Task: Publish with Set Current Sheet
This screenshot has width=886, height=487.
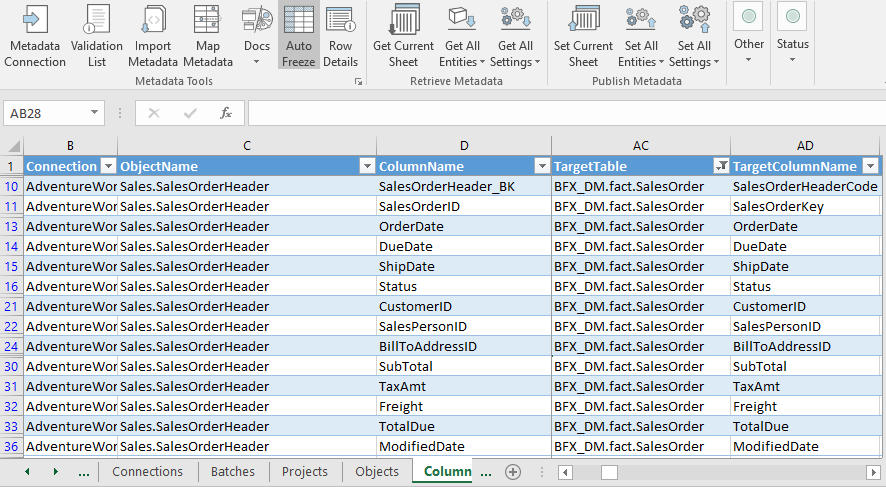Action: click(583, 36)
